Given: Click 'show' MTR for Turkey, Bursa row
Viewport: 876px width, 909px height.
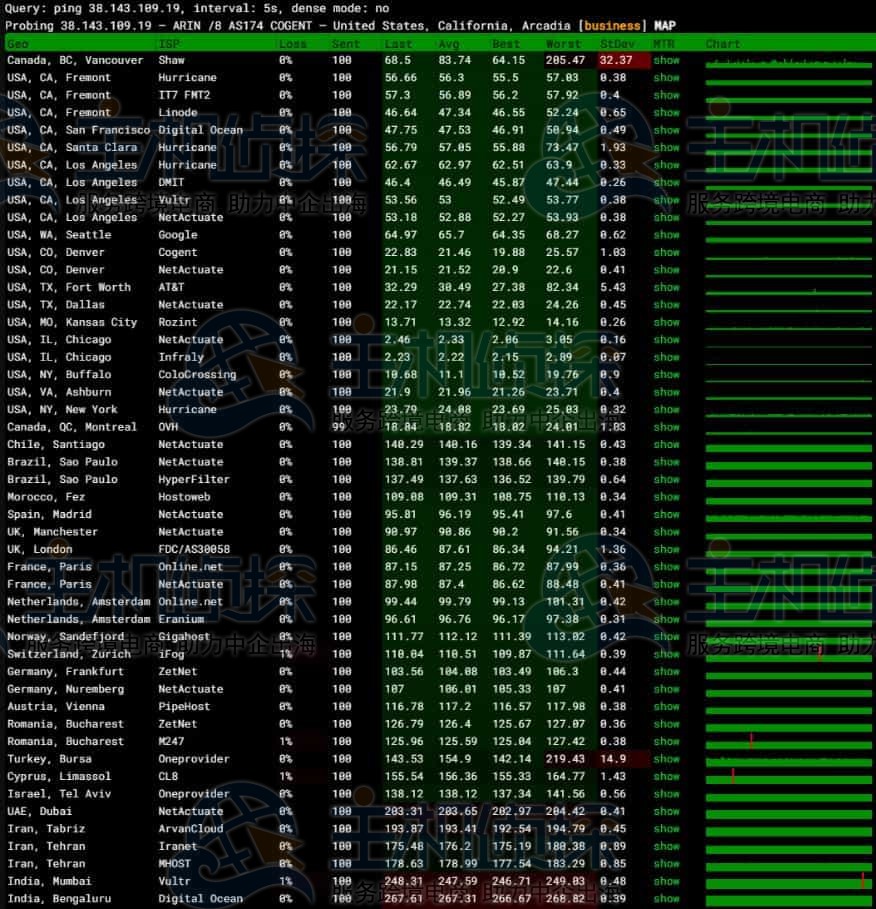Looking at the screenshot, I should coord(666,759).
